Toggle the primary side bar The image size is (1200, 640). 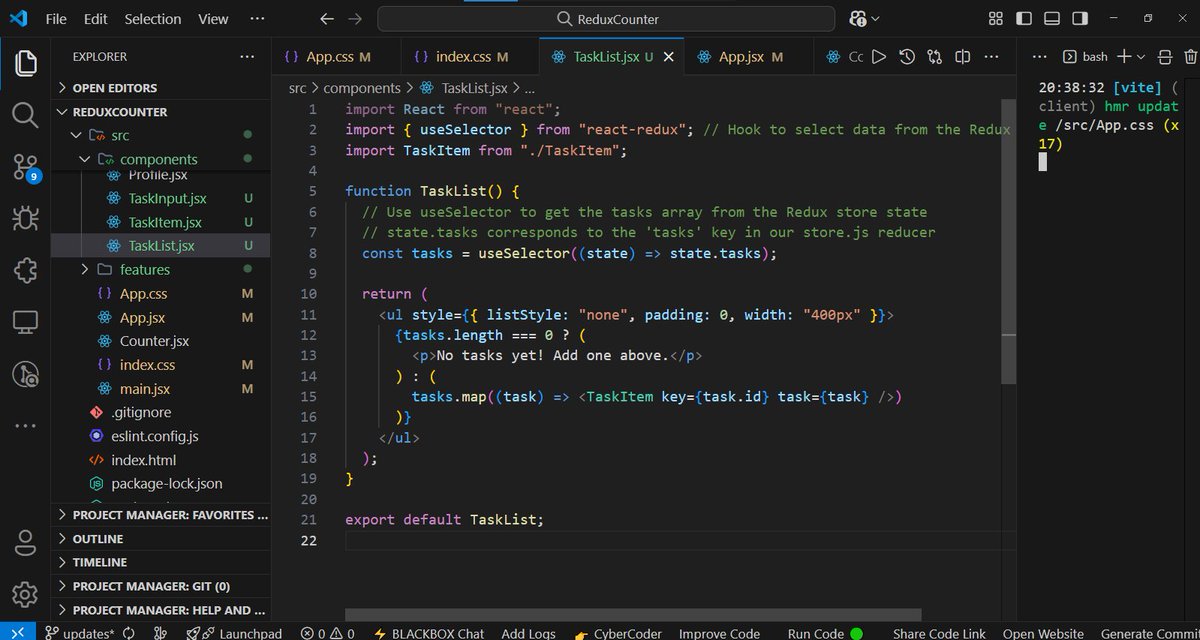pyautogui.click(x=1024, y=19)
